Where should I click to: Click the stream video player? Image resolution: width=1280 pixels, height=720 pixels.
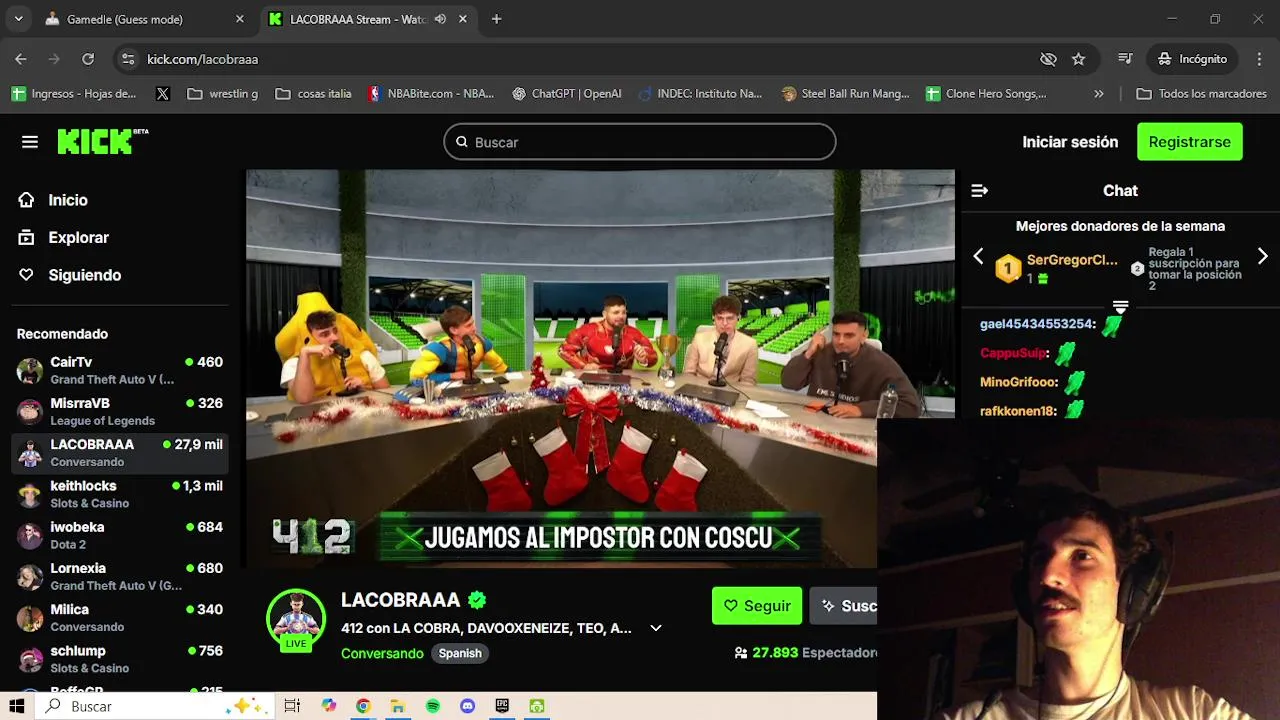(x=600, y=369)
